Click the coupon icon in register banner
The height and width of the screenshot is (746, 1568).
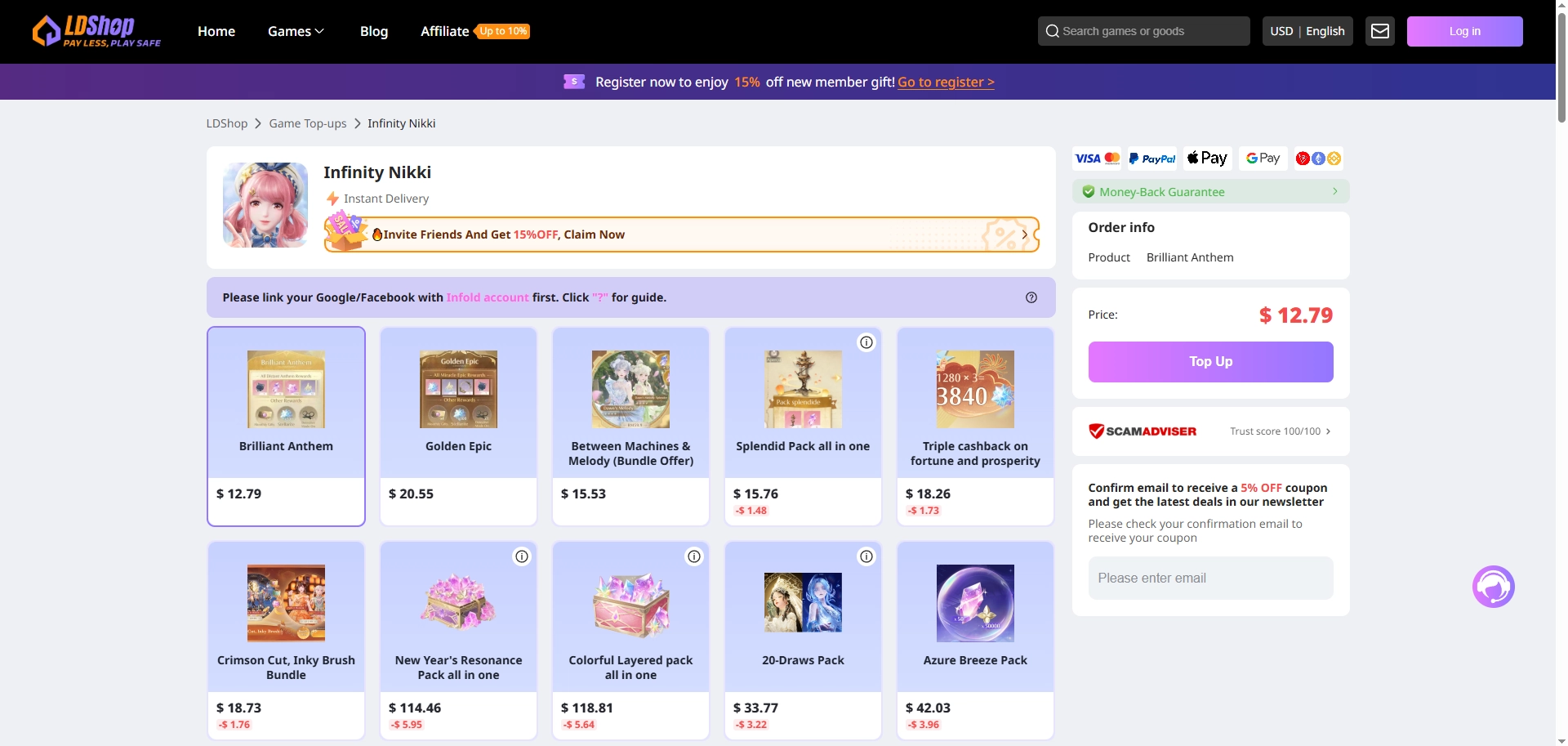[574, 82]
